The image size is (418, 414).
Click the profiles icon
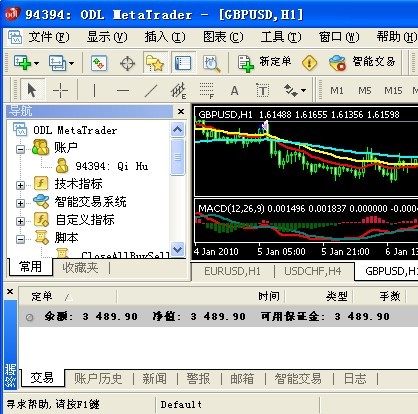[57, 63]
